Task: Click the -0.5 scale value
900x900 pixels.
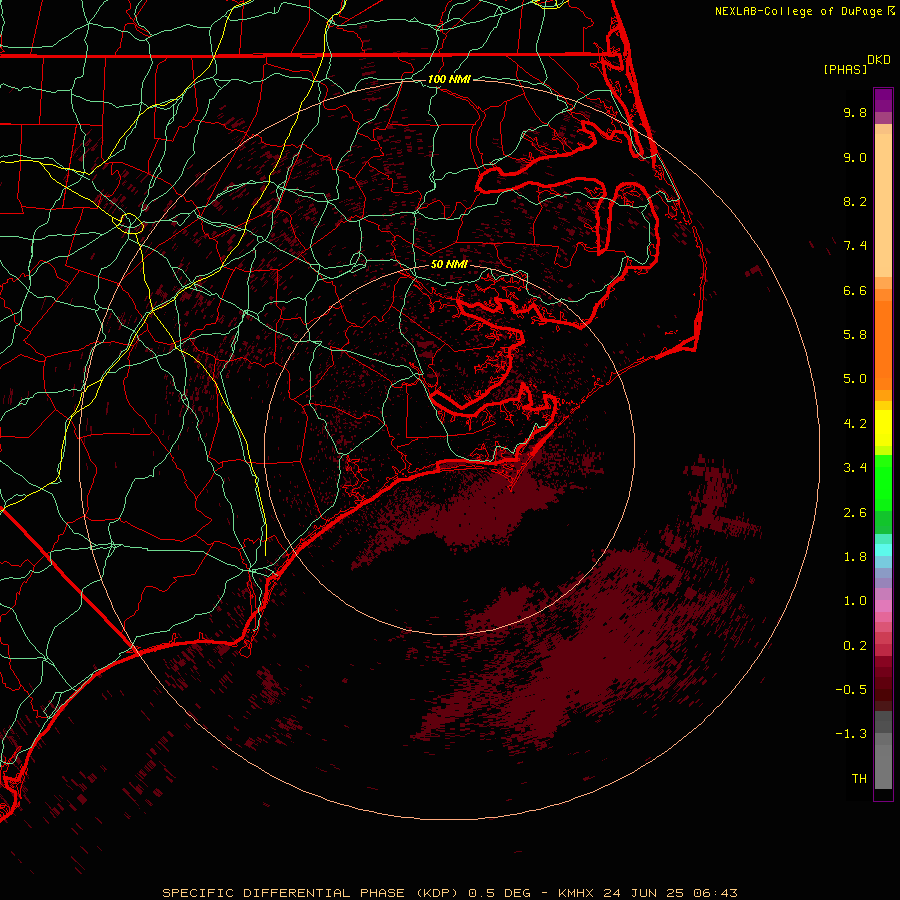Action: click(x=851, y=690)
